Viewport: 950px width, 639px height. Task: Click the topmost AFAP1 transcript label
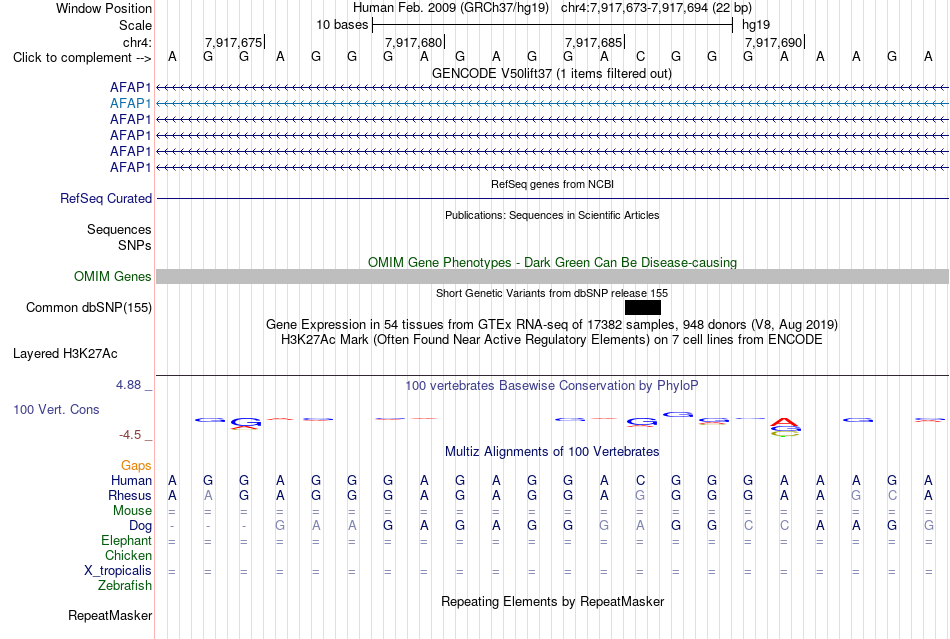(x=130, y=87)
